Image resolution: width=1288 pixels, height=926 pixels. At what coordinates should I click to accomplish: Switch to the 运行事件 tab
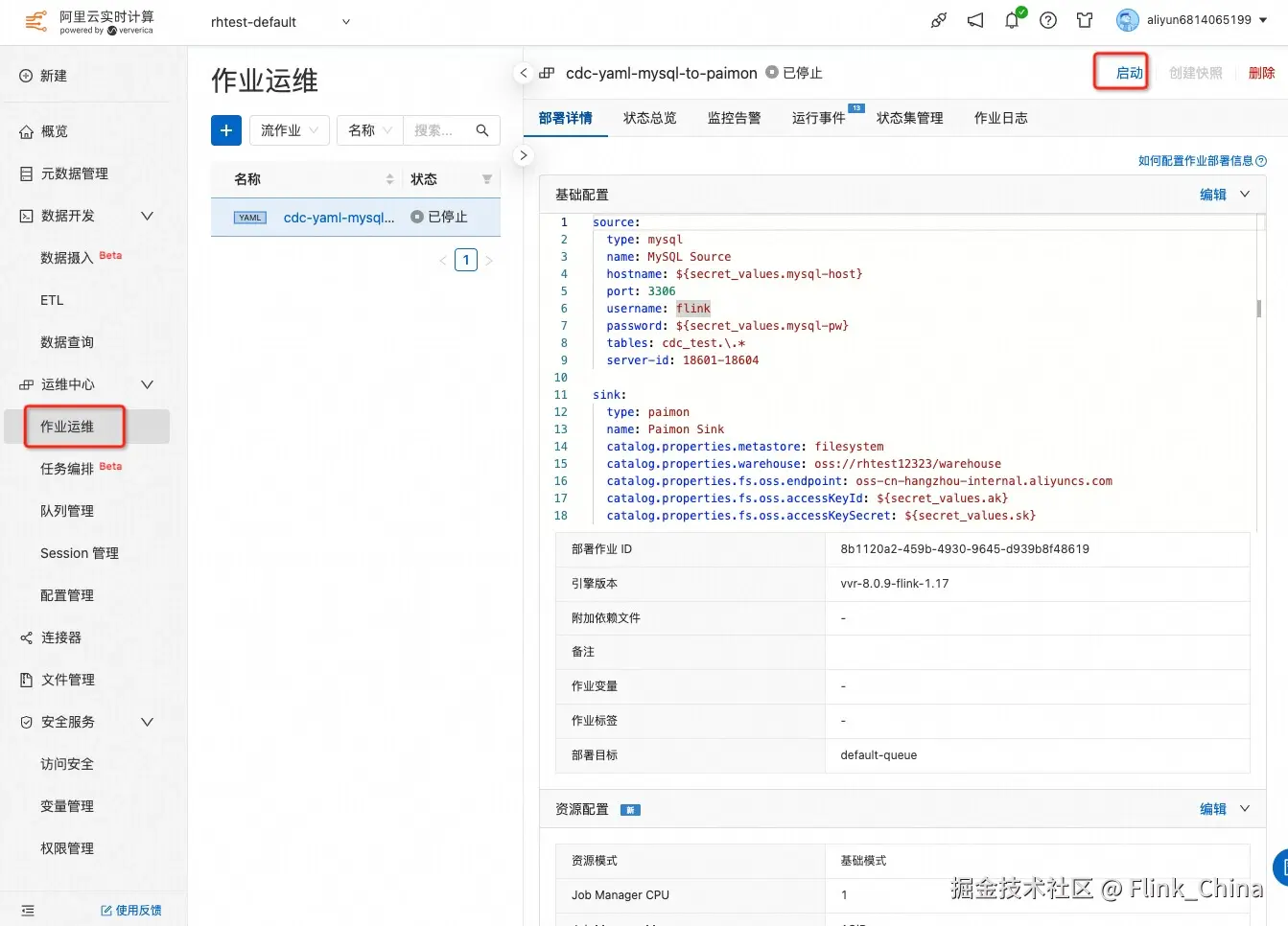819,118
